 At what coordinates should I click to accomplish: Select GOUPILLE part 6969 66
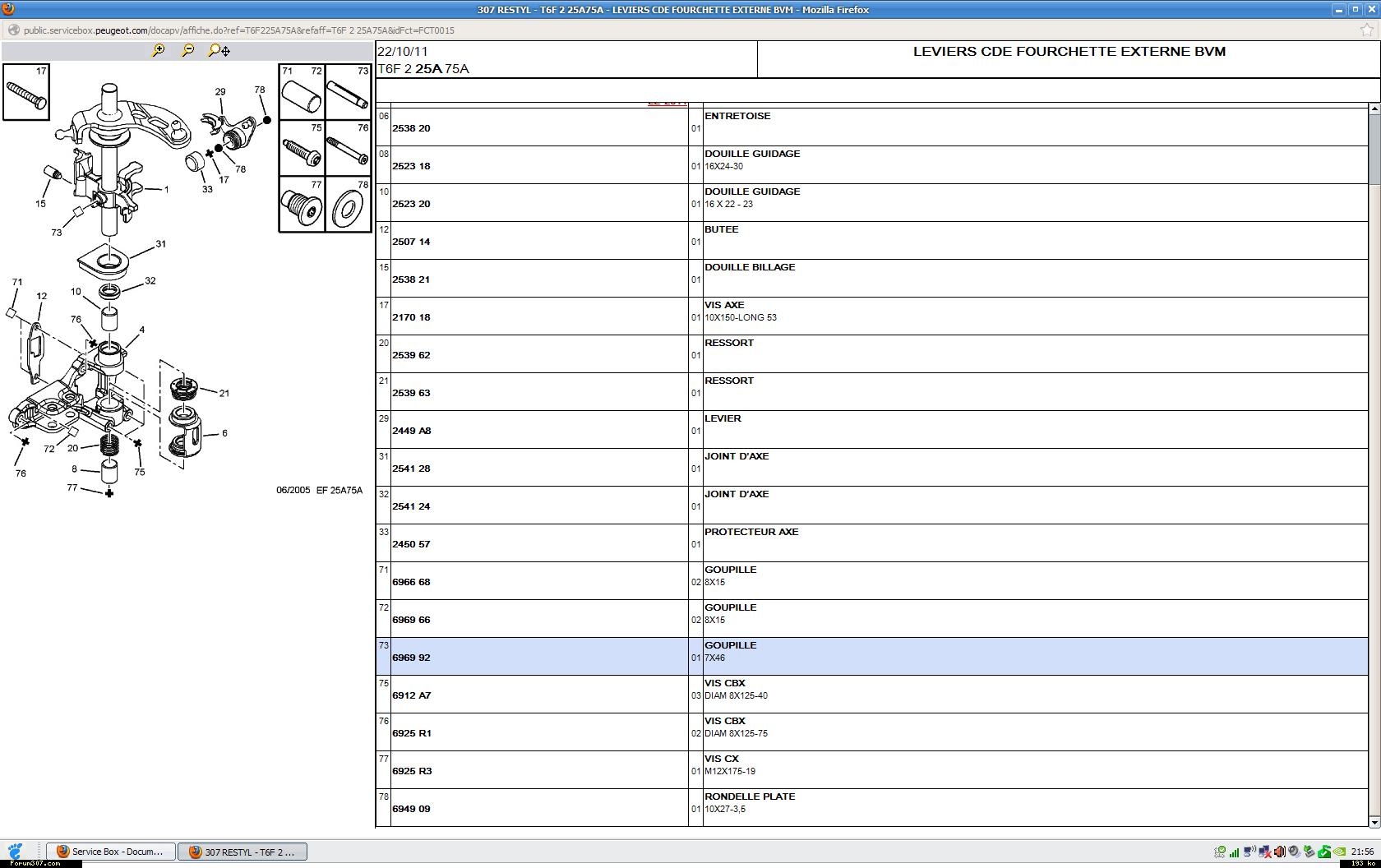point(411,620)
